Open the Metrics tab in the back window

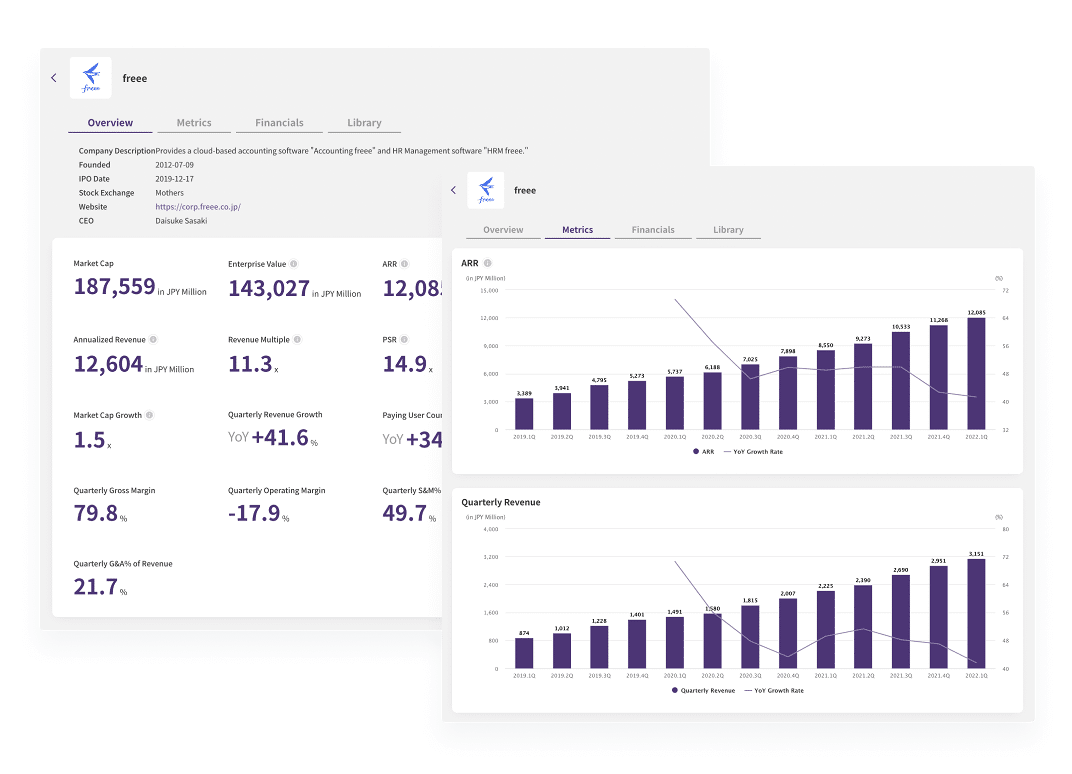(x=194, y=123)
